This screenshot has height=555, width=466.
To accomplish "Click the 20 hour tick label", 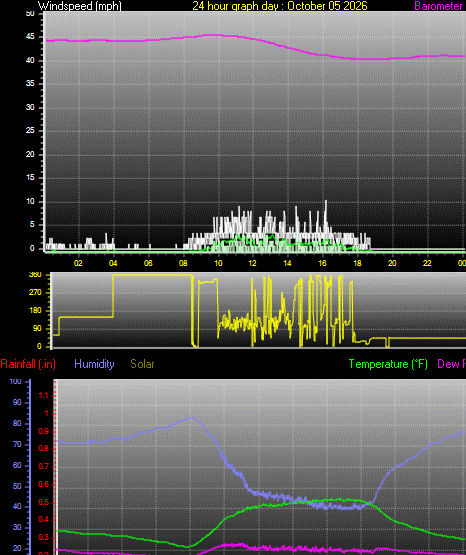I will coord(392,263).
